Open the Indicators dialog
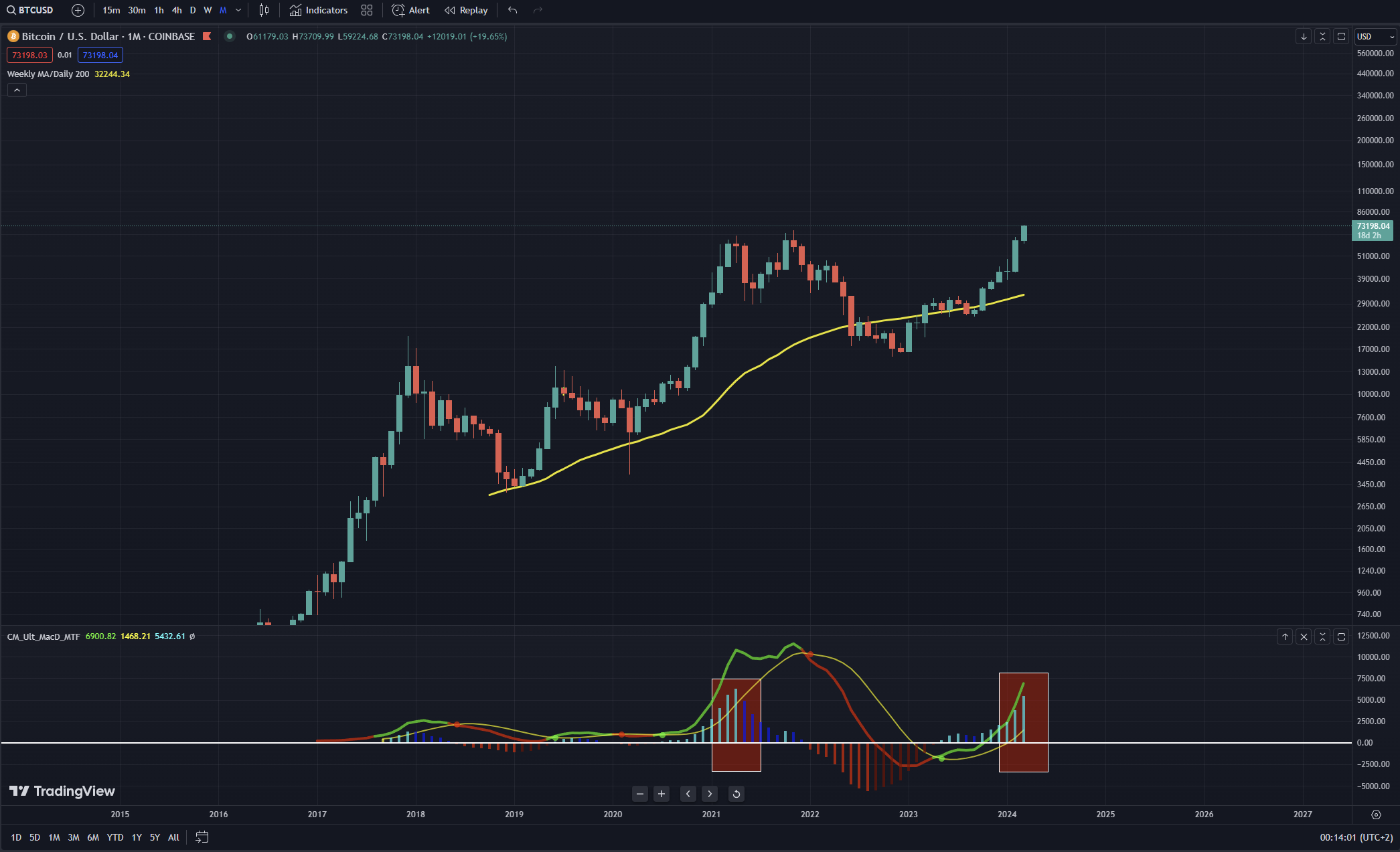 319,10
